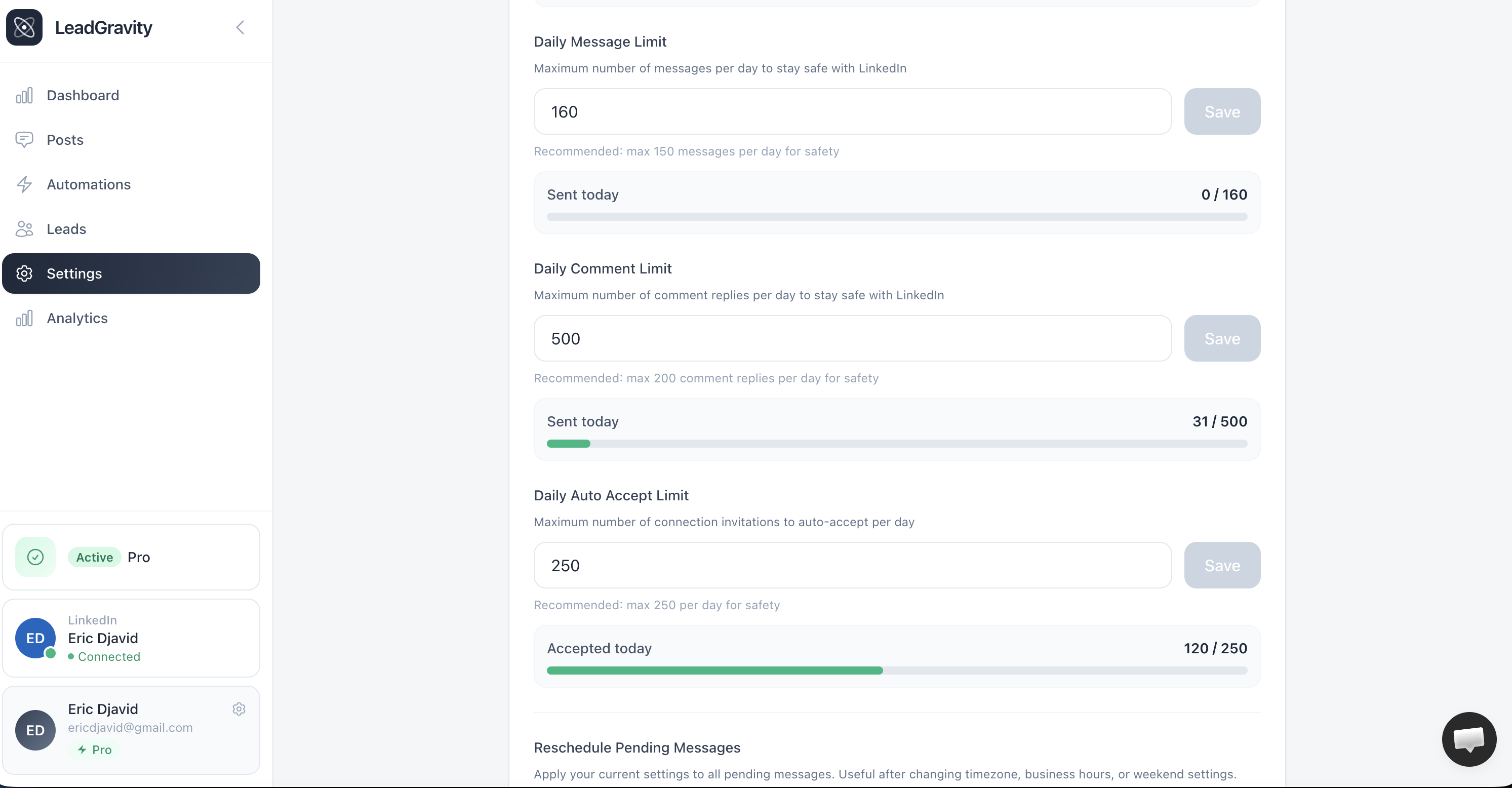
Task: Click the LeadGravity logo icon
Action: [x=24, y=27]
